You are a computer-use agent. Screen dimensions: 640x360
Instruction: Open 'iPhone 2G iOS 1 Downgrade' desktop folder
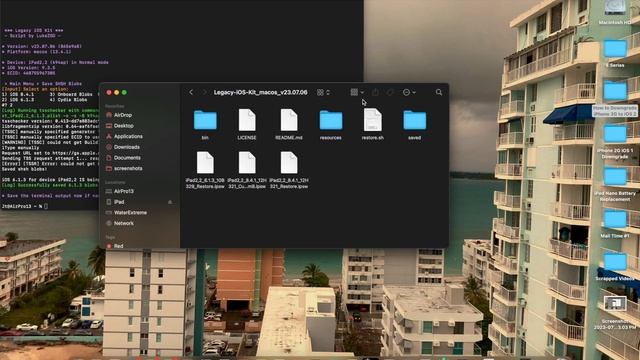click(x=615, y=133)
